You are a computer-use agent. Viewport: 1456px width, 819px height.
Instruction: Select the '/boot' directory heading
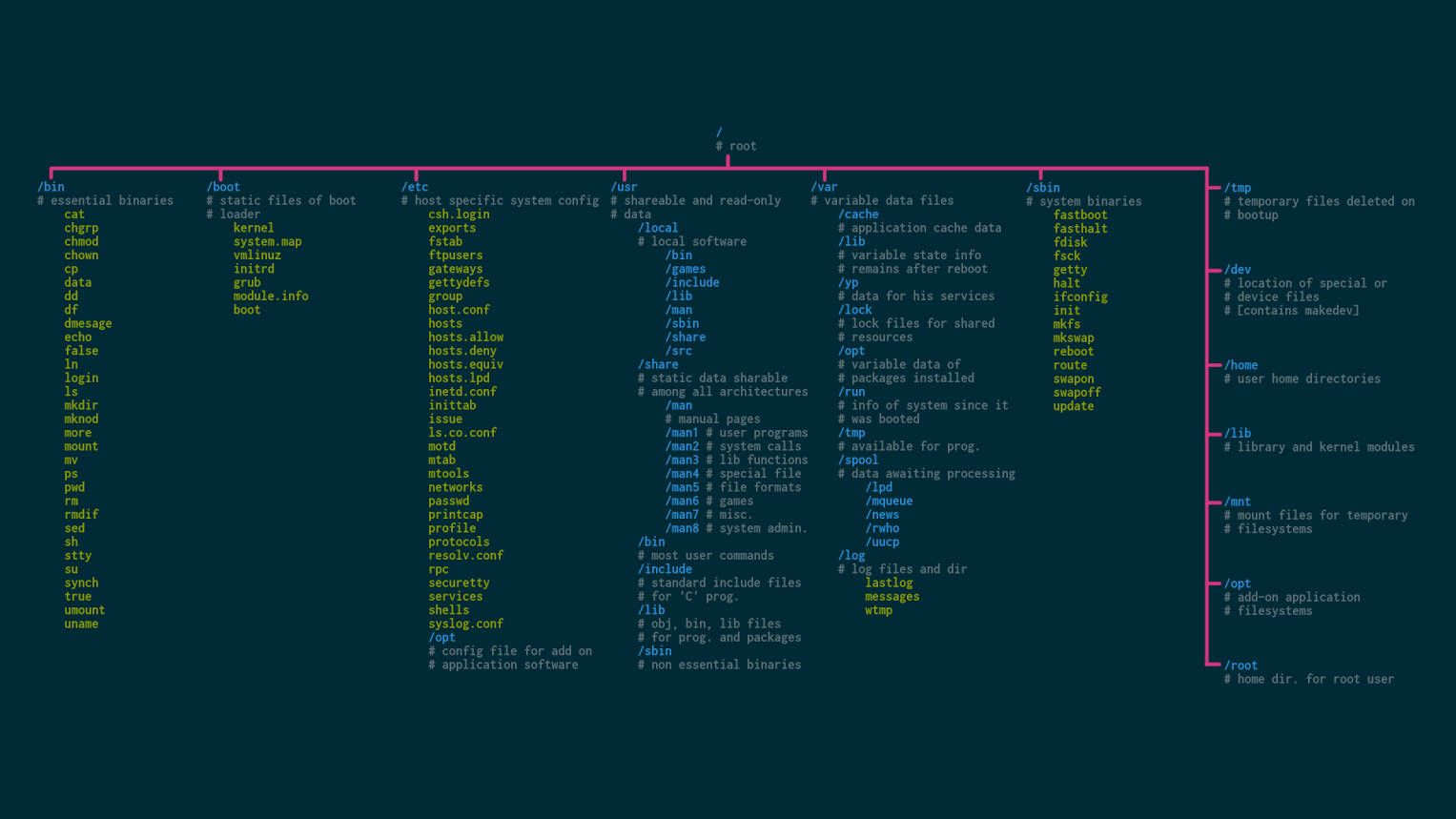click(223, 187)
